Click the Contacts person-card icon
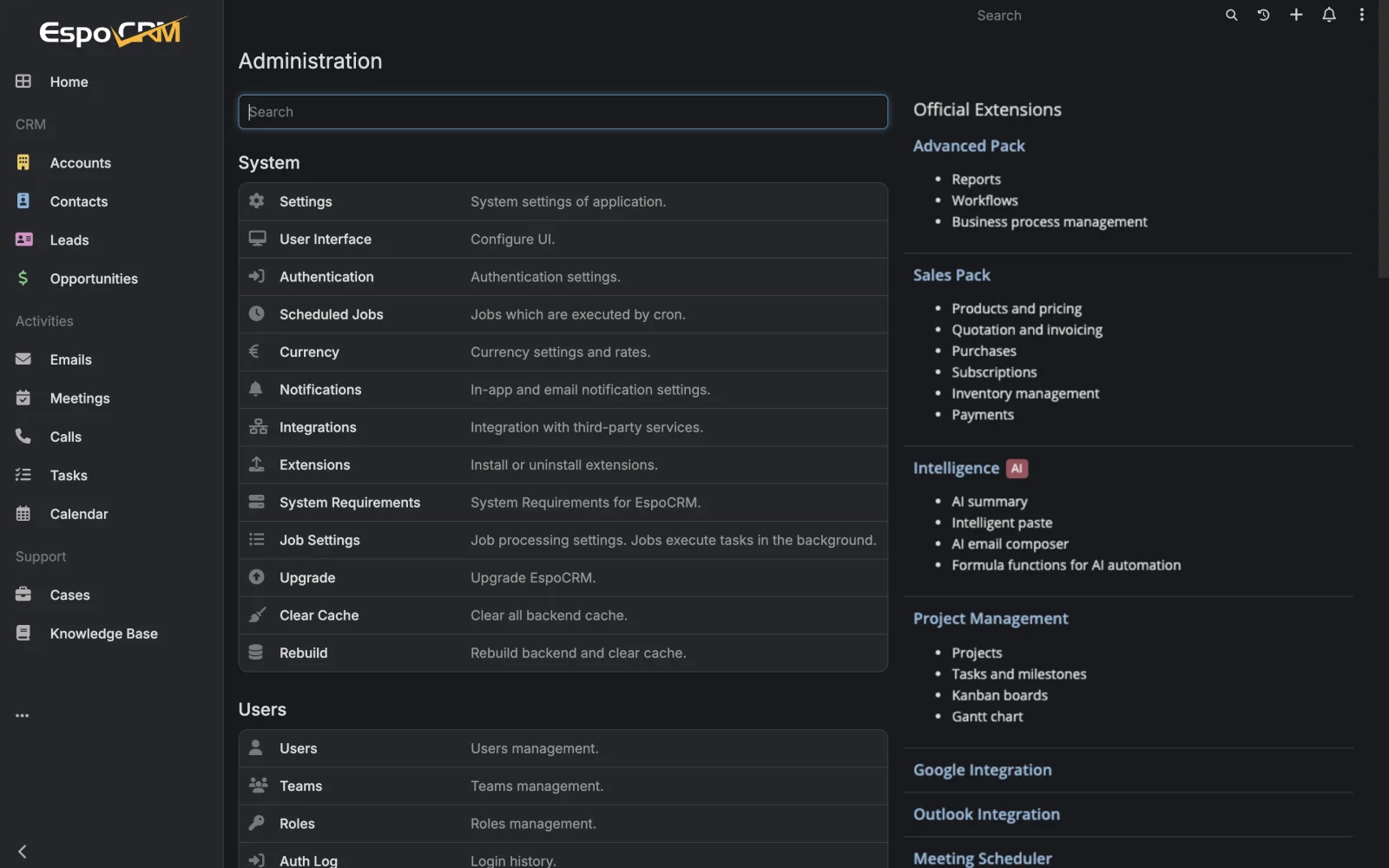 coord(23,201)
